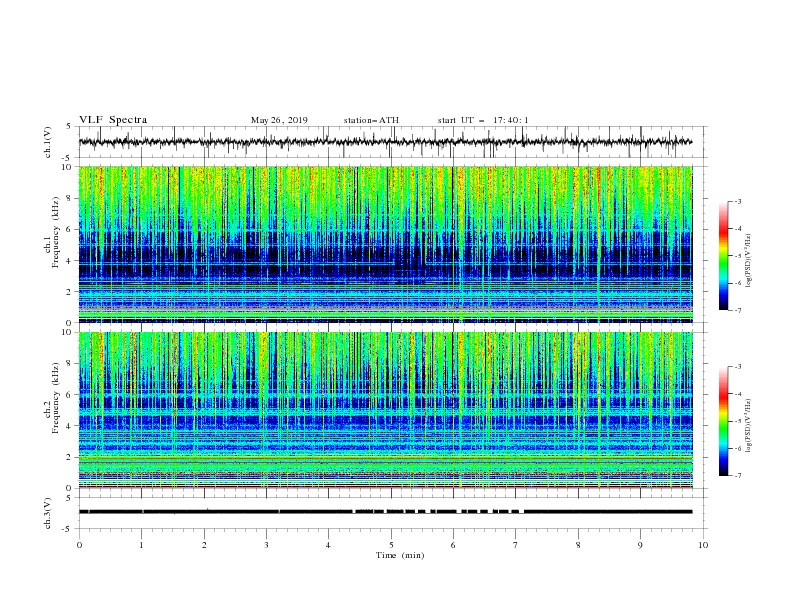Click the "Time (min)" axis label

pos(400,555)
